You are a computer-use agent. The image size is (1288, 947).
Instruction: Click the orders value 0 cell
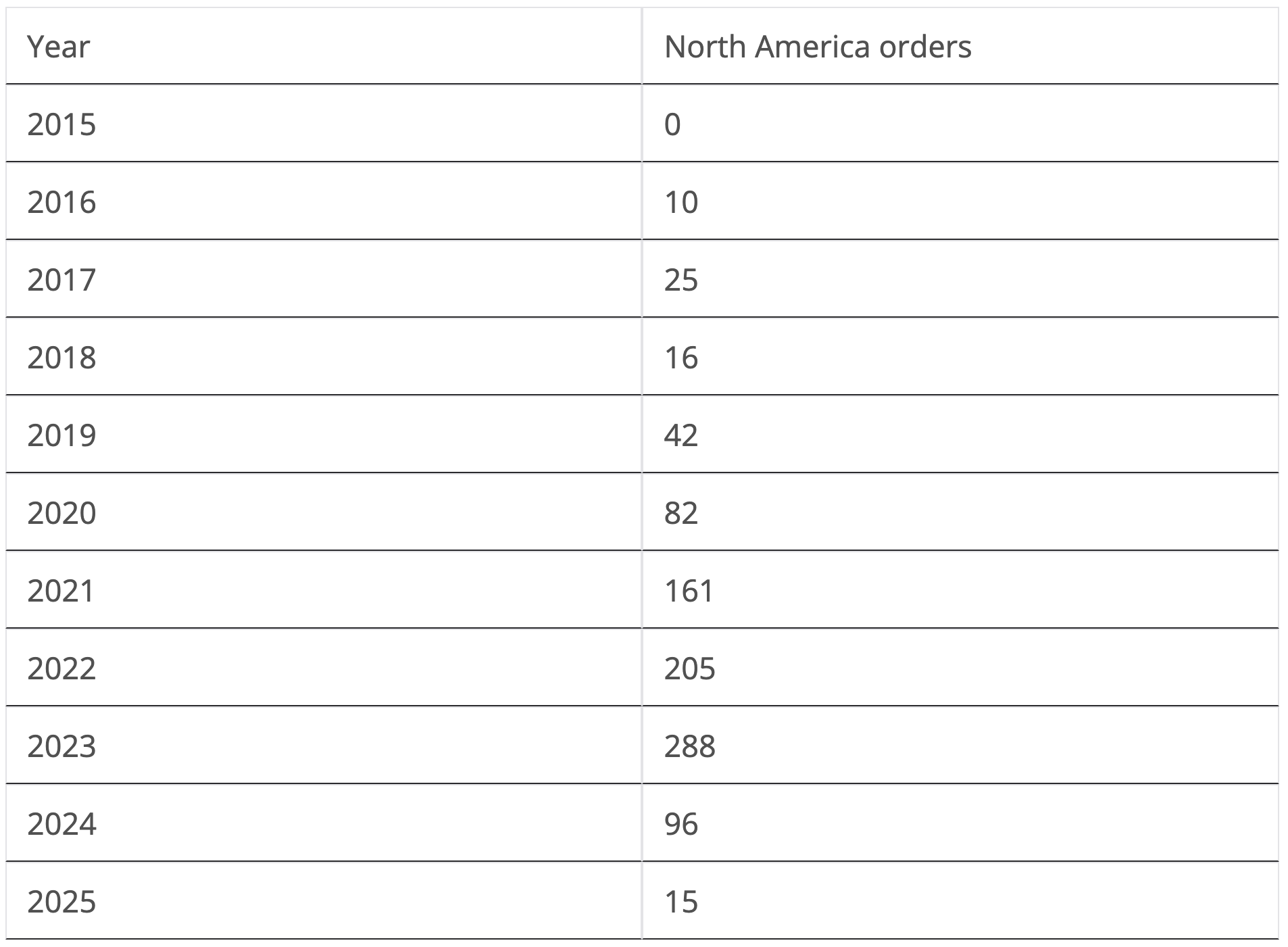(x=672, y=124)
